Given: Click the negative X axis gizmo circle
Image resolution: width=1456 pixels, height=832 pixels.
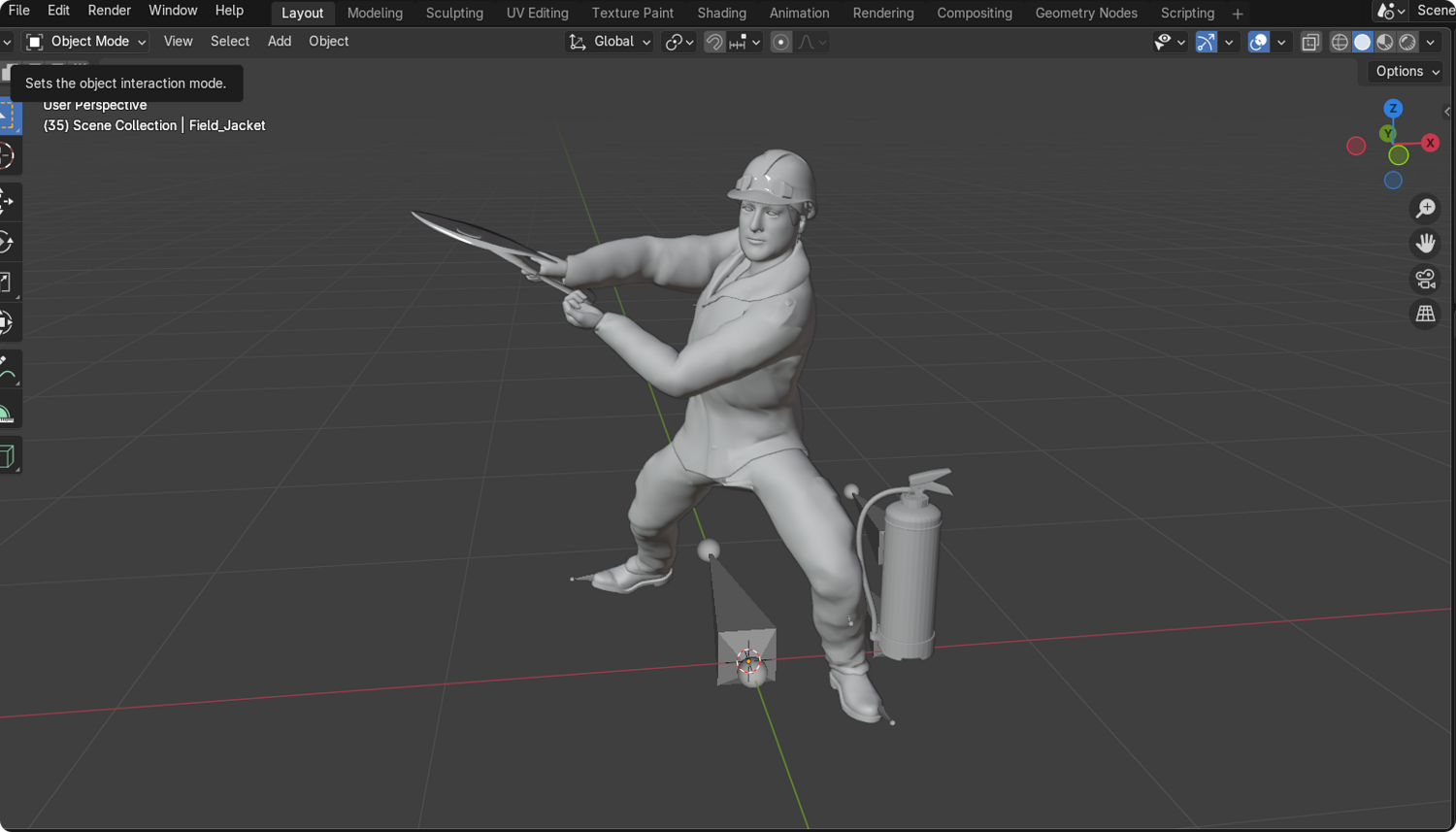Looking at the screenshot, I should point(1356,146).
